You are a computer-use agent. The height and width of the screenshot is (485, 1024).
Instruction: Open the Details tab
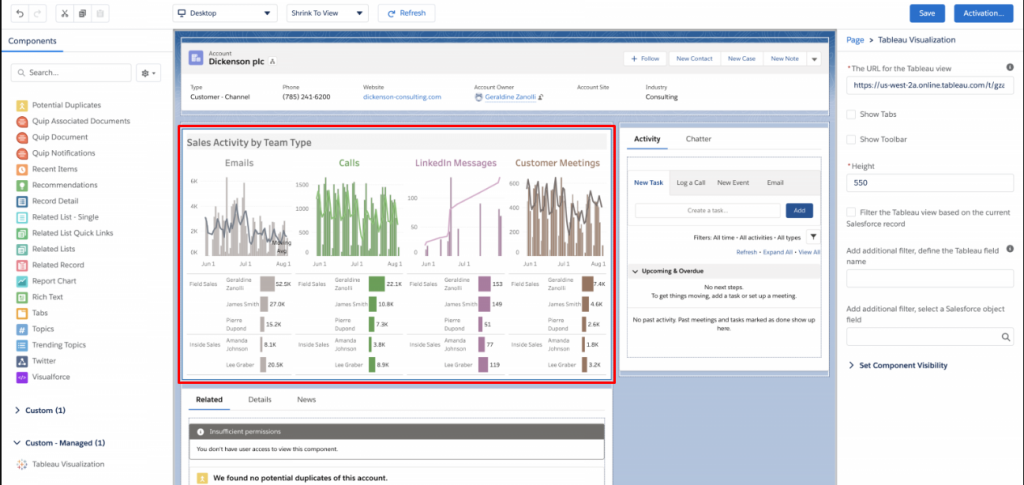[259, 399]
